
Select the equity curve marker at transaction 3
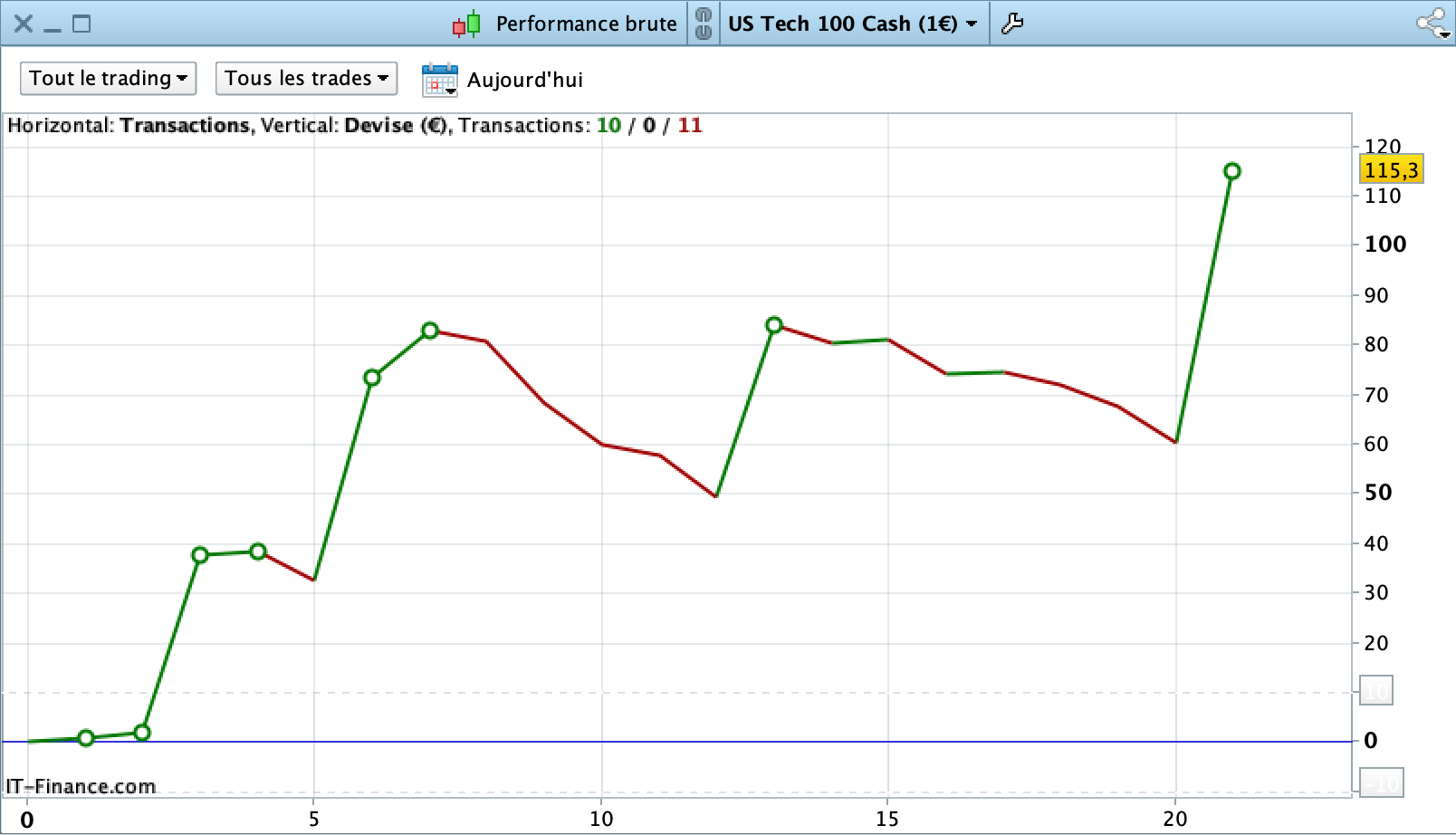[x=200, y=555]
